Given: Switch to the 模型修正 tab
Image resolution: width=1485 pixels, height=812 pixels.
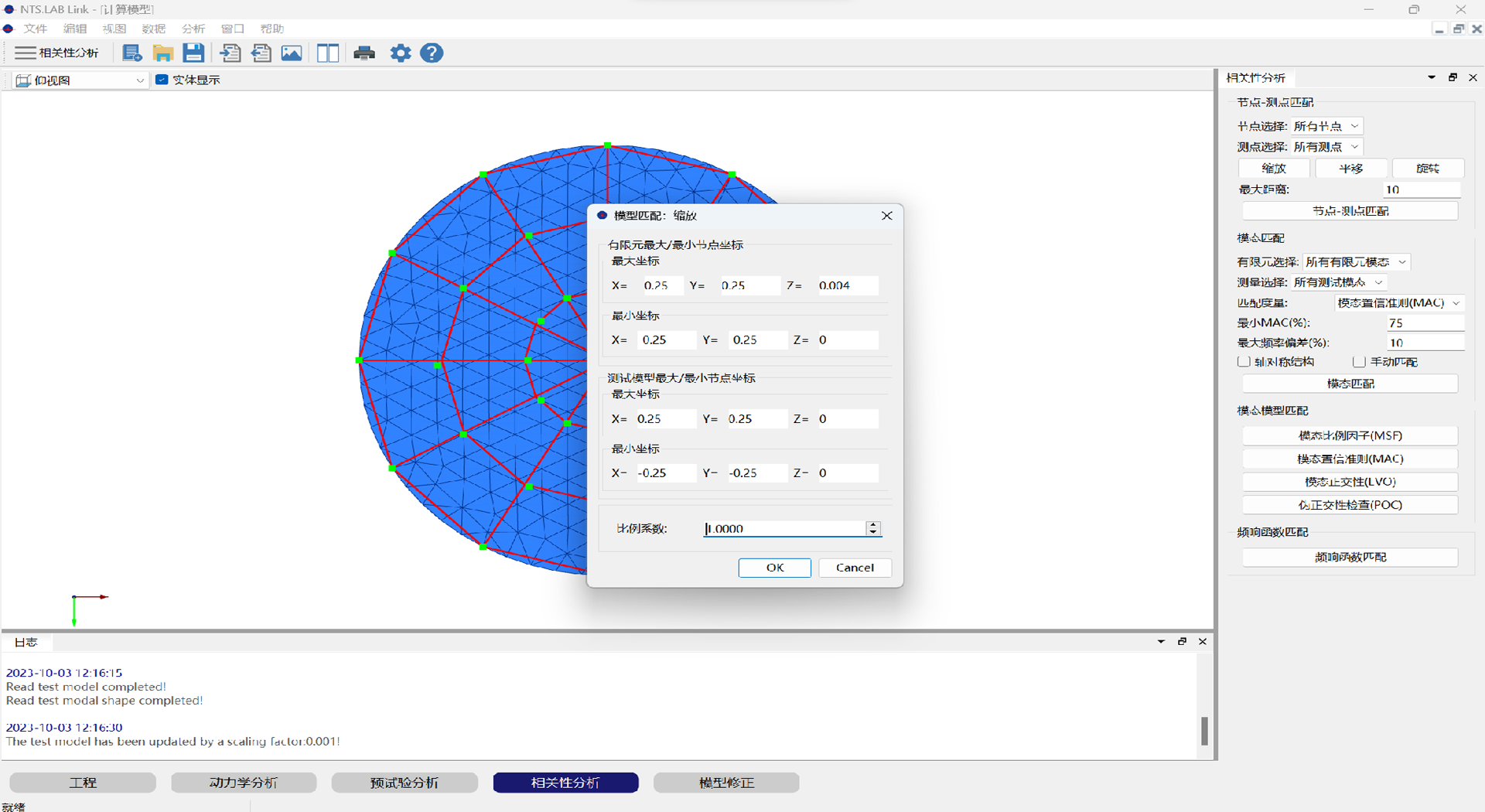Looking at the screenshot, I should coord(726,783).
